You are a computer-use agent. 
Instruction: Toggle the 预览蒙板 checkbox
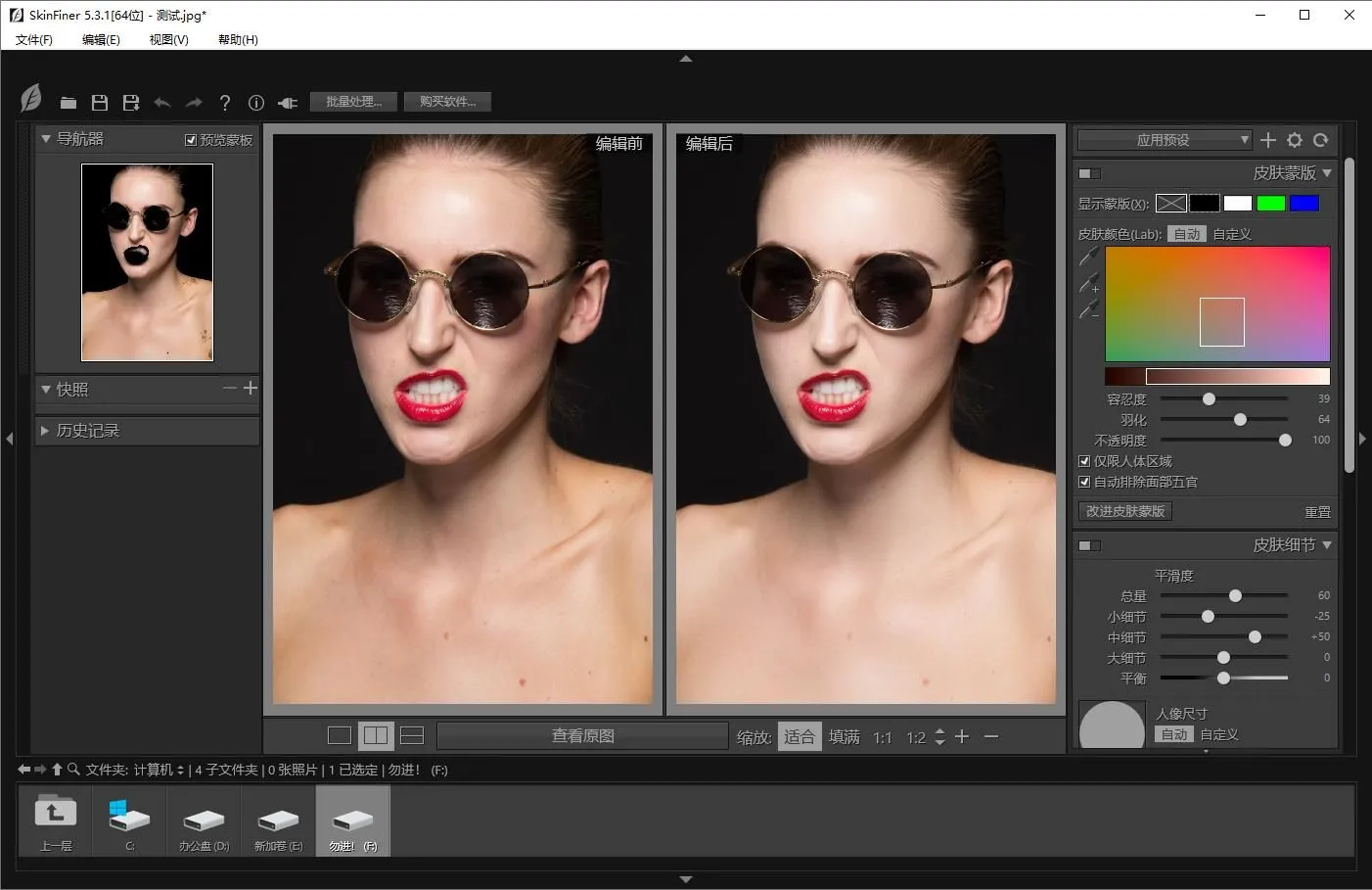coord(191,140)
